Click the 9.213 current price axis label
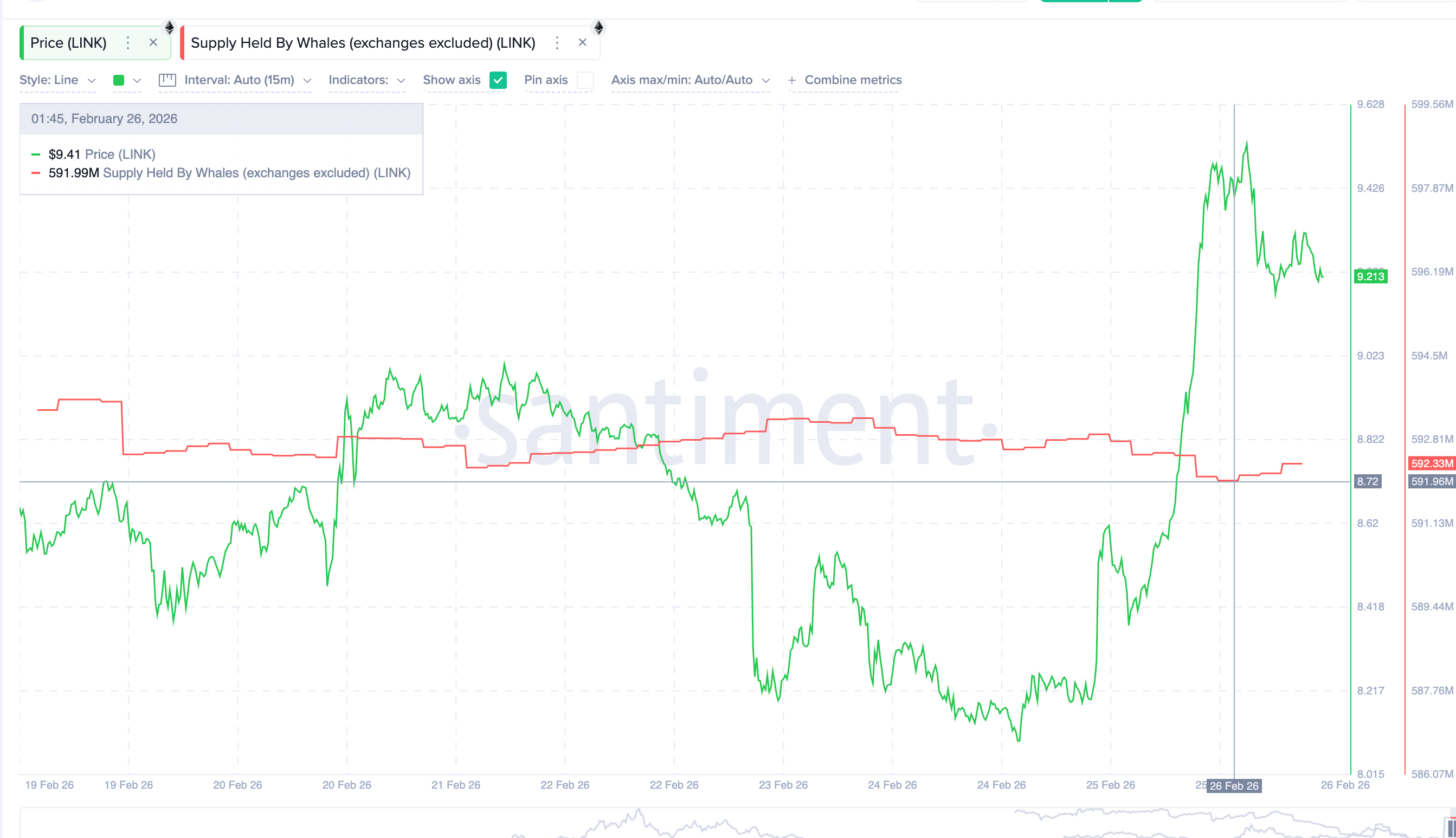The image size is (1456, 838). coord(1370,276)
